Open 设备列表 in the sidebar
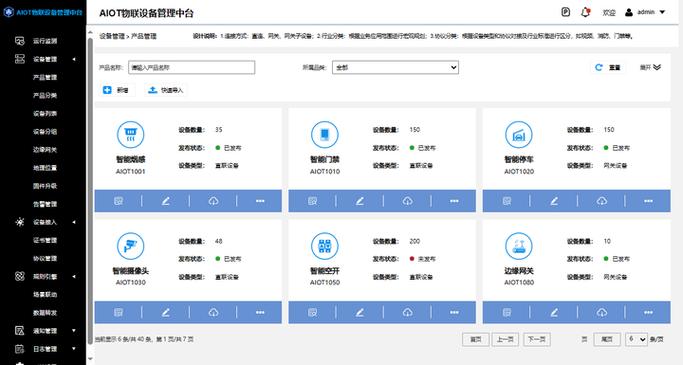Viewport: 683px width, 365px height. point(45,113)
